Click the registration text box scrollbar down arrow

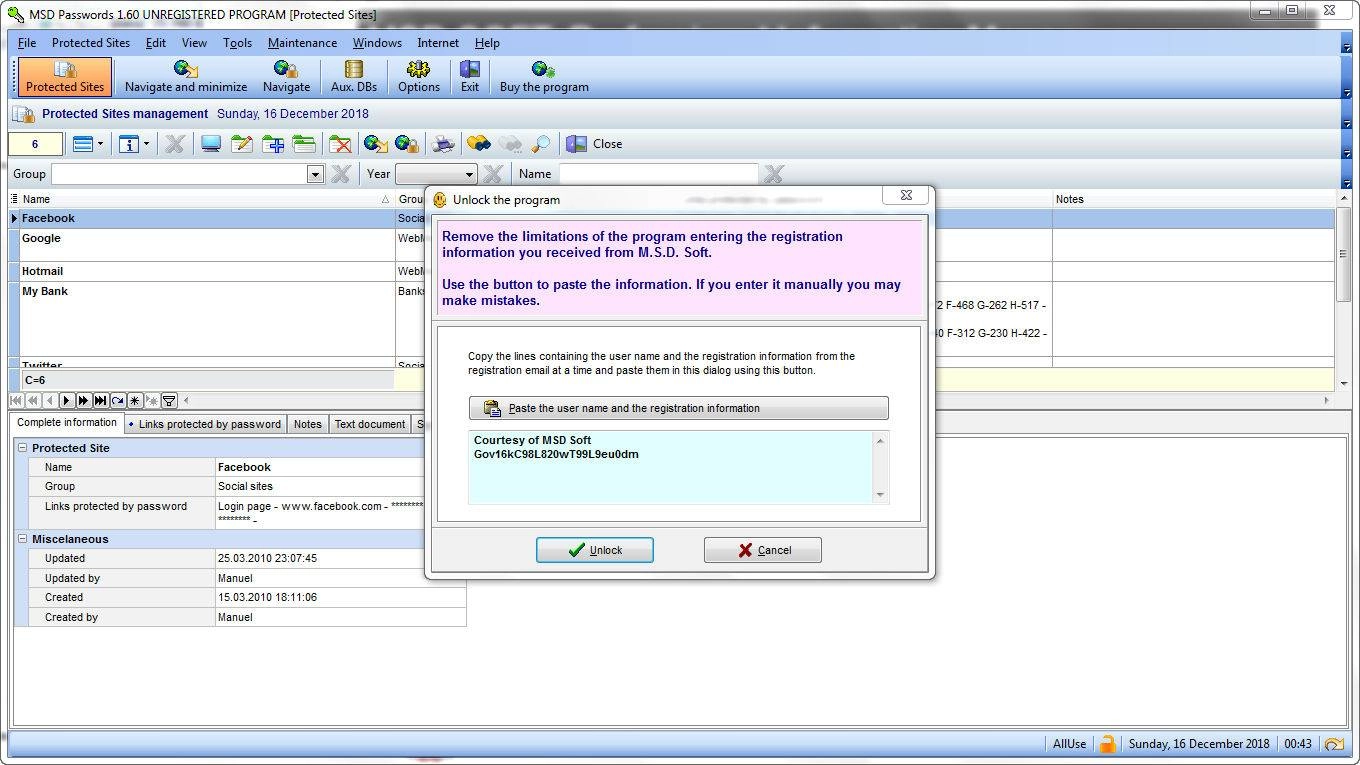point(880,494)
